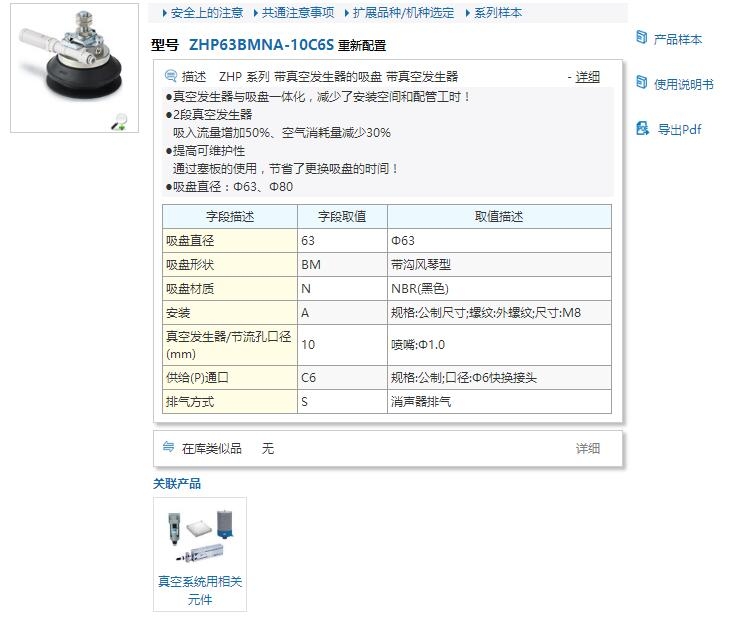Open the 真空系统用相关元件 link
Image resolution: width=746 pixels, height=638 pixels.
200,590
